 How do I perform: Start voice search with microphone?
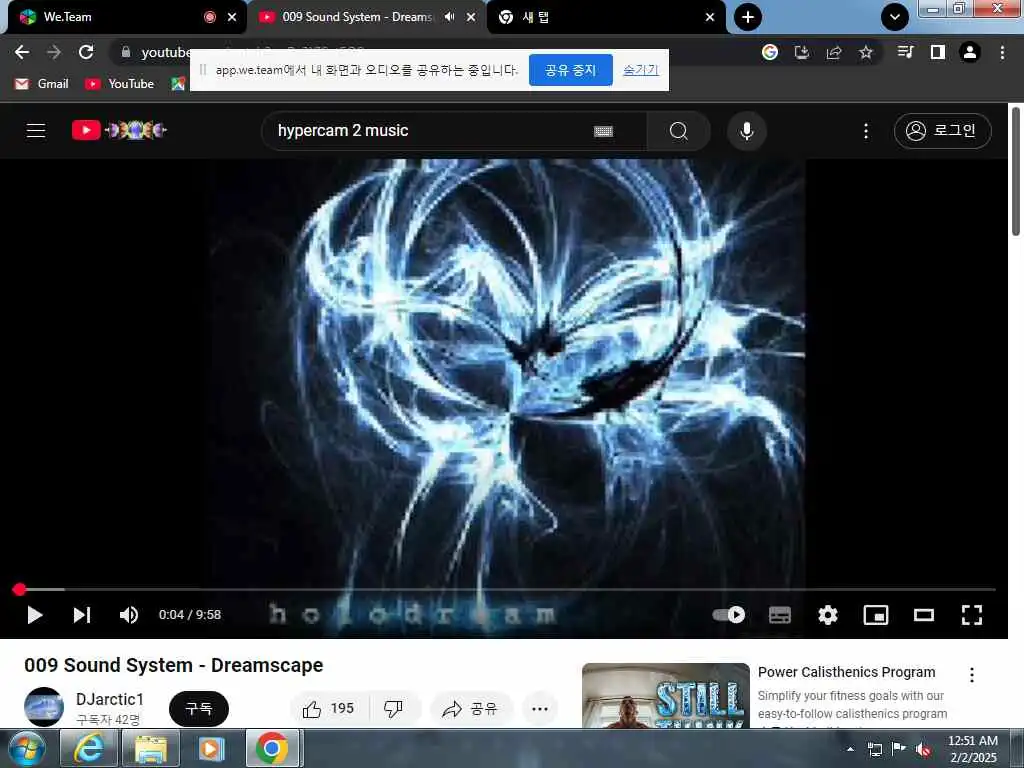(x=746, y=131)
